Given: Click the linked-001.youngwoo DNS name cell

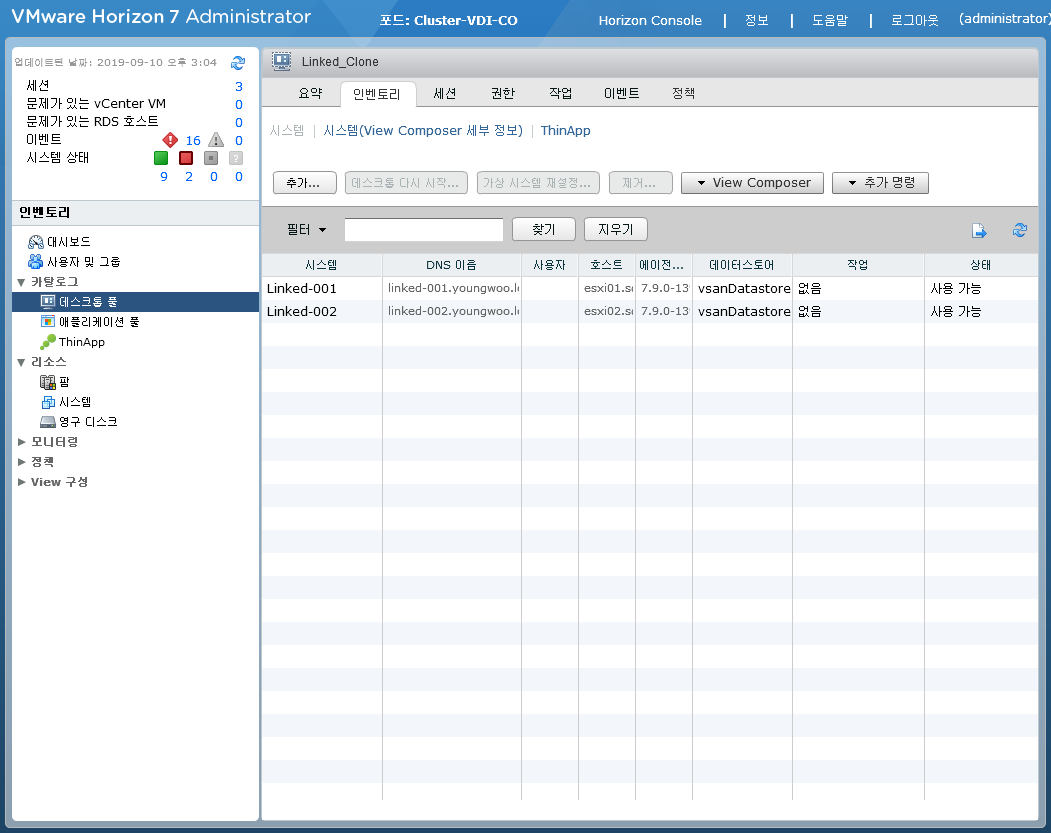Looking at the screenshot, I should tap(453, 288).
